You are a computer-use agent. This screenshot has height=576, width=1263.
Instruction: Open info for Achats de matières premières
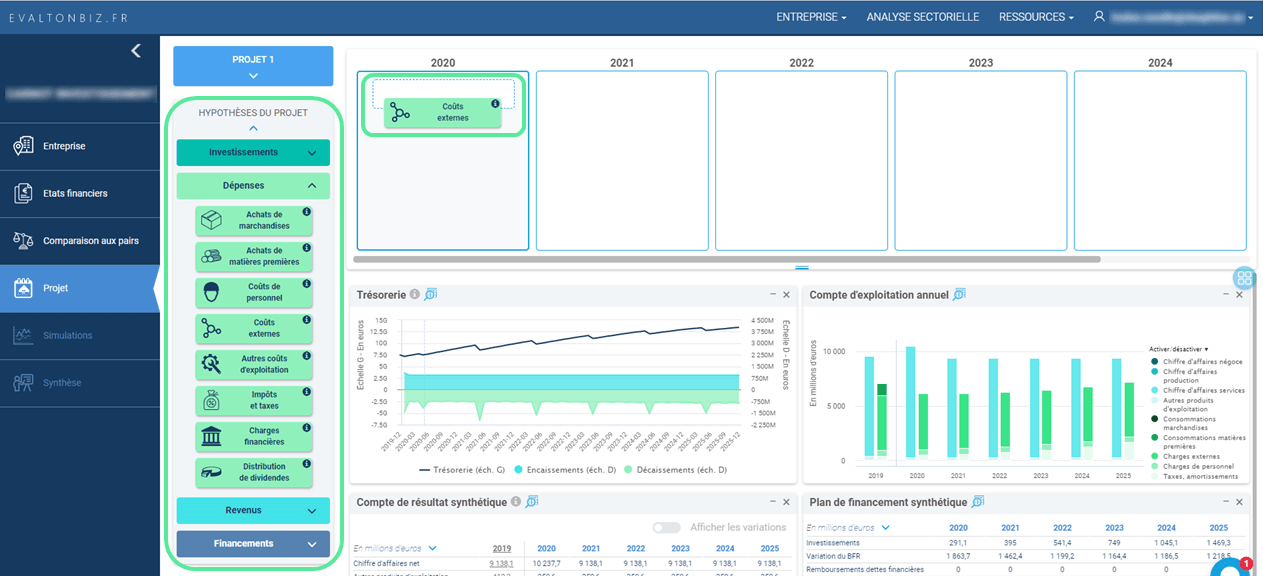coord(307,247)
